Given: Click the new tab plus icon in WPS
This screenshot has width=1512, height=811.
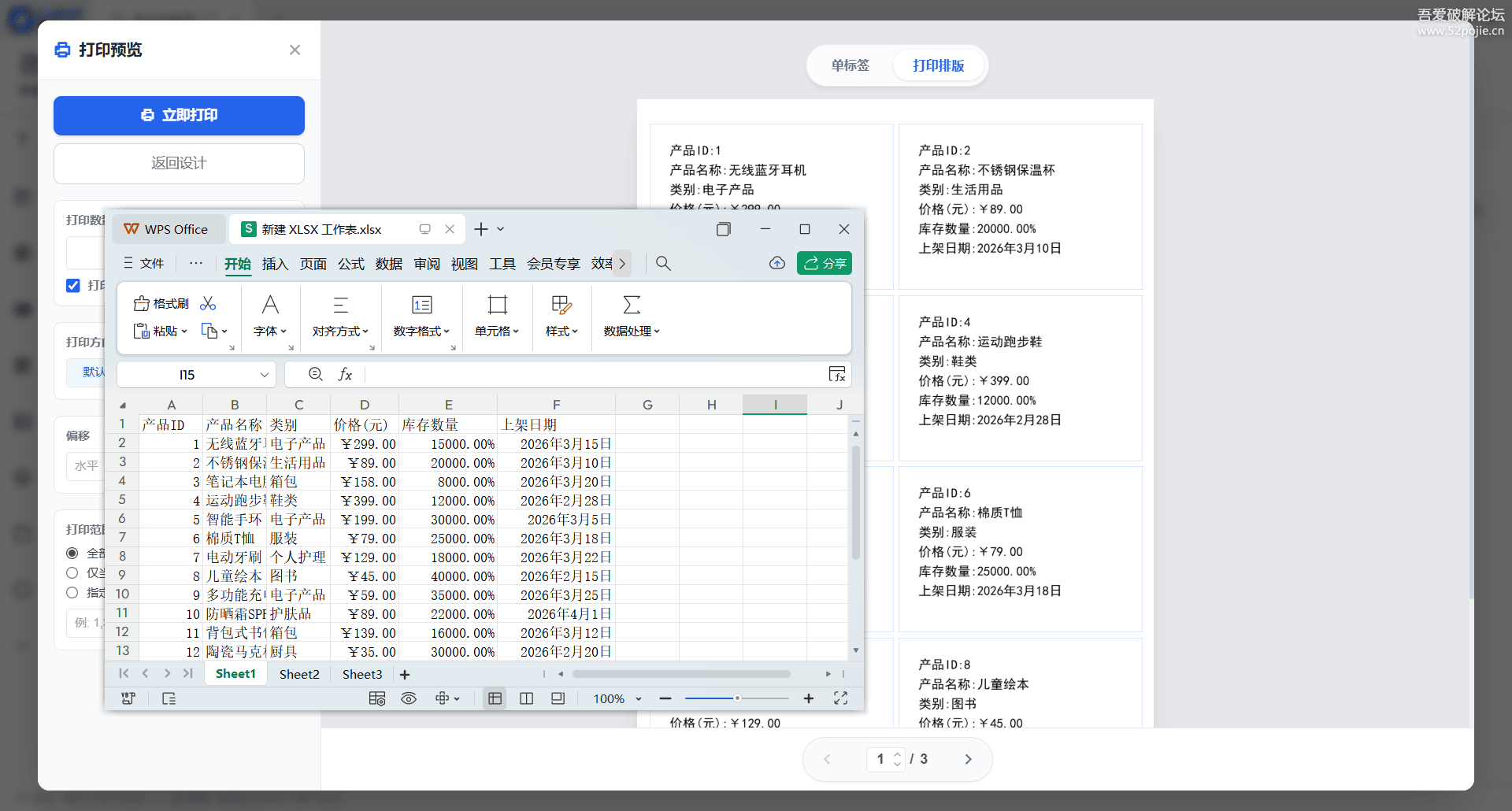Looking at the screenshot, I should (x=481, y=229).
